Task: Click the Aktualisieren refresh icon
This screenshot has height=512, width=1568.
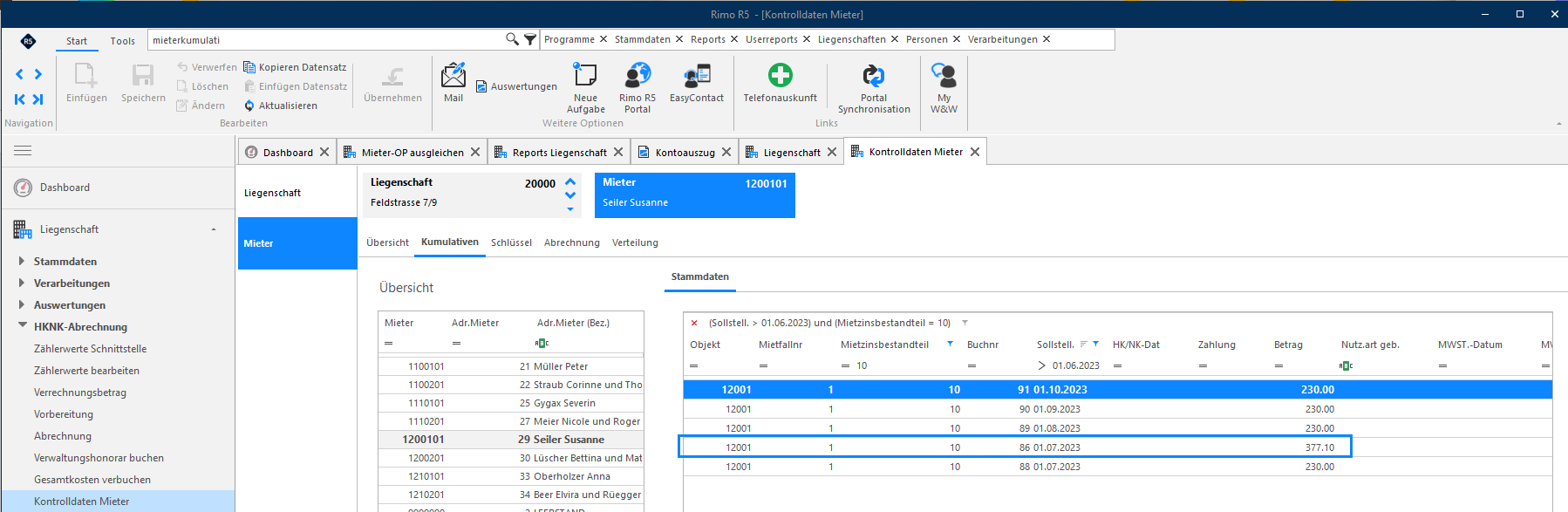Action: (249, 106)
